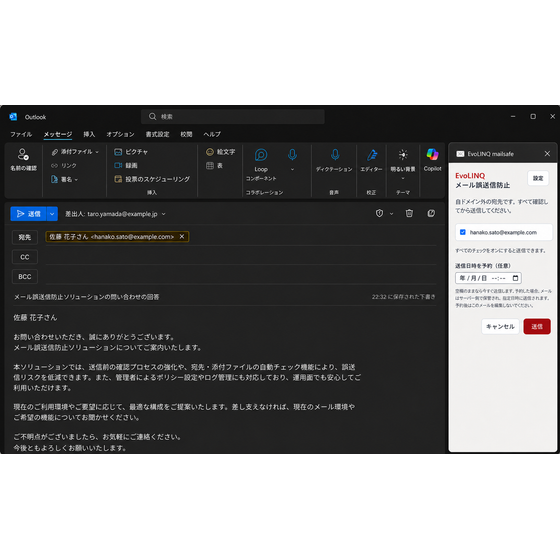Open Copilot from the ribbon

[x=432, y=160]
